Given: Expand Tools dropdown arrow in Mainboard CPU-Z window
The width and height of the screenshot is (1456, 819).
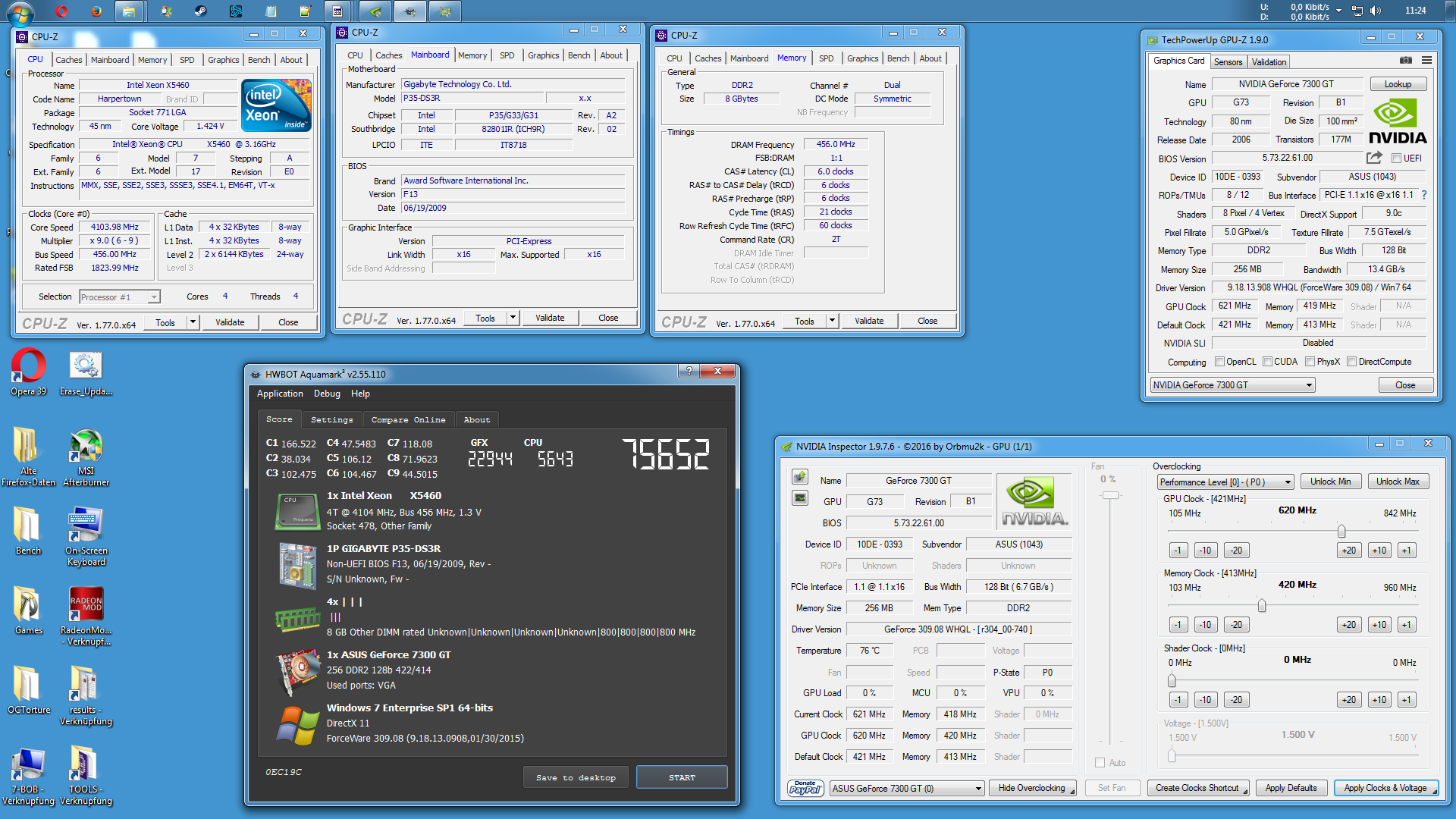Looking at the screenshot, I should click(x=513, y=318).
